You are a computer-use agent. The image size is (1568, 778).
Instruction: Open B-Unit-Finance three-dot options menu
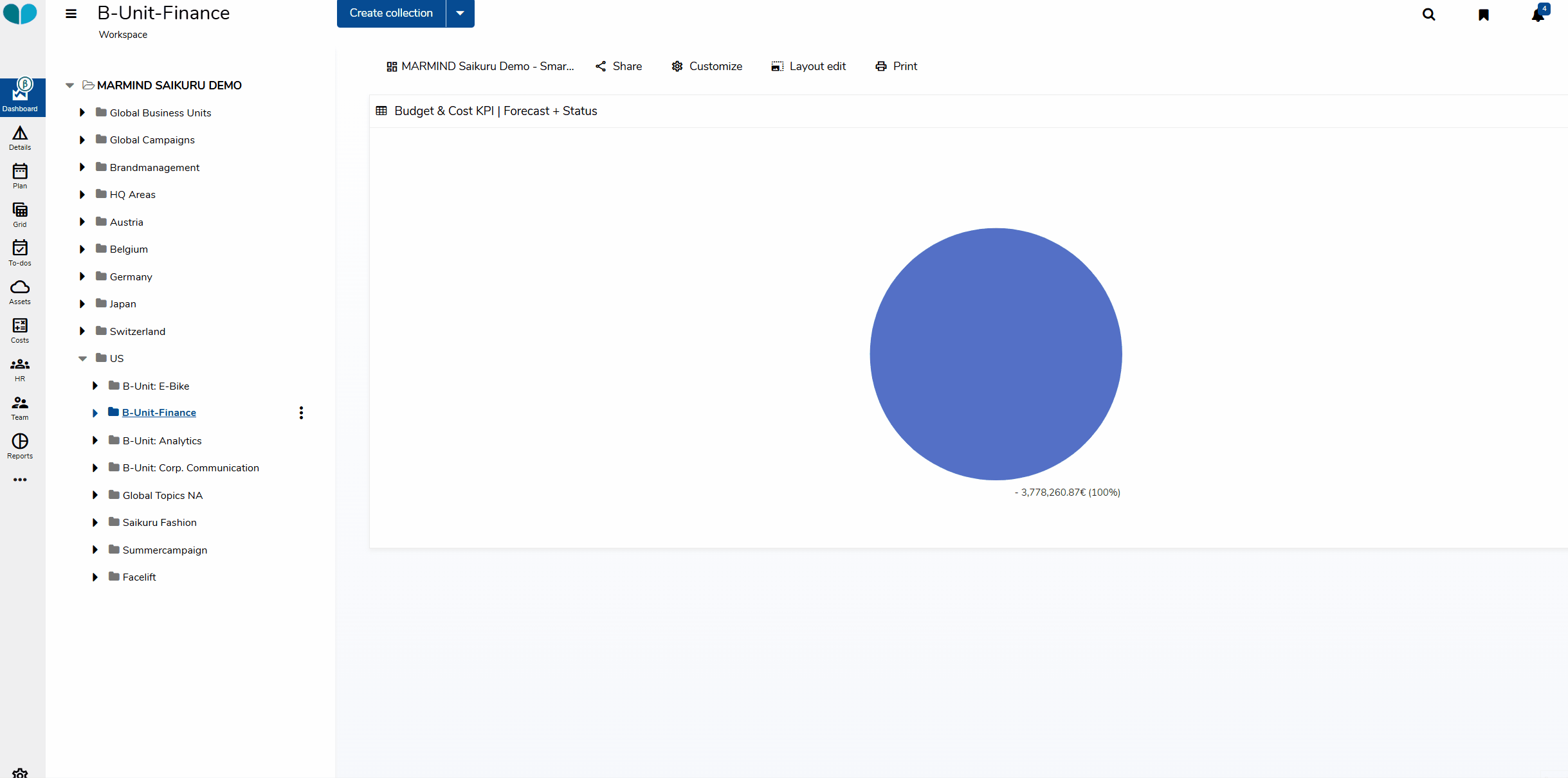tap(301, 413)
